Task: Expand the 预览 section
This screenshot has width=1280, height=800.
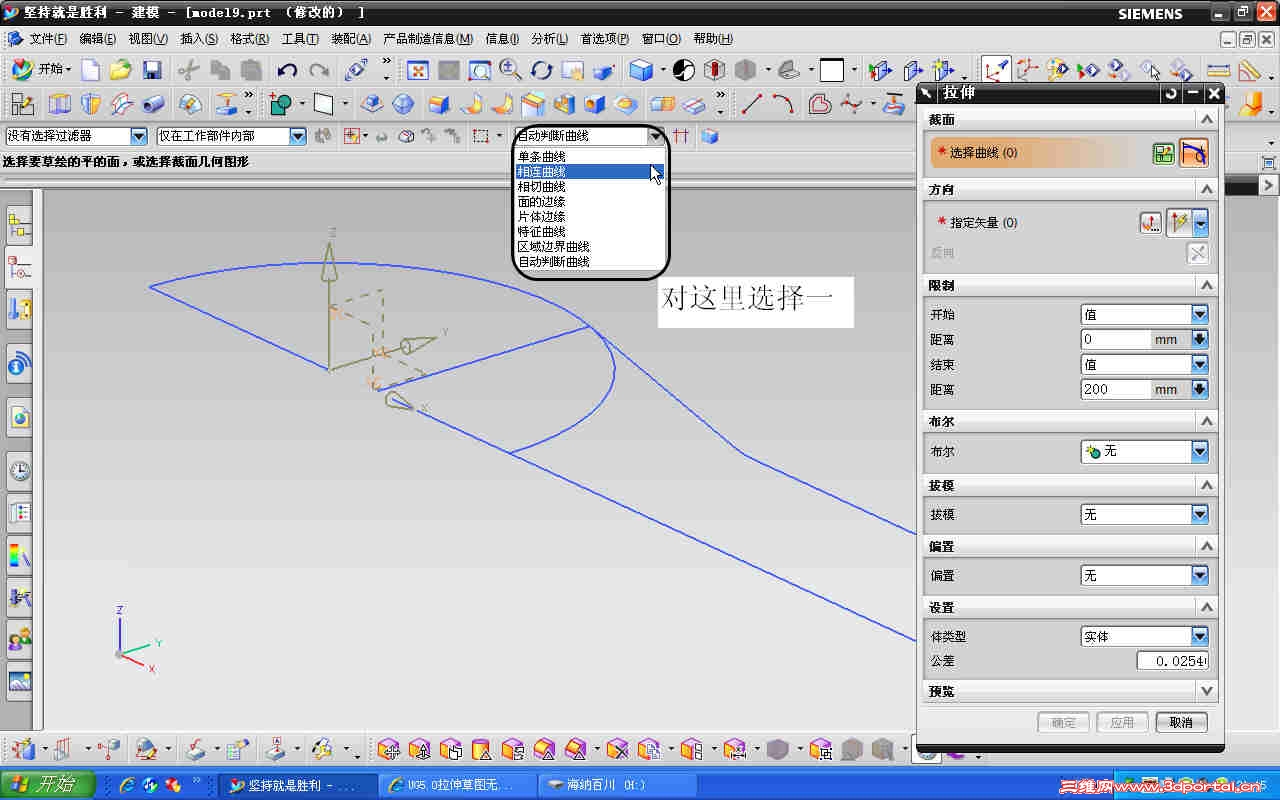Action: 1070,691
